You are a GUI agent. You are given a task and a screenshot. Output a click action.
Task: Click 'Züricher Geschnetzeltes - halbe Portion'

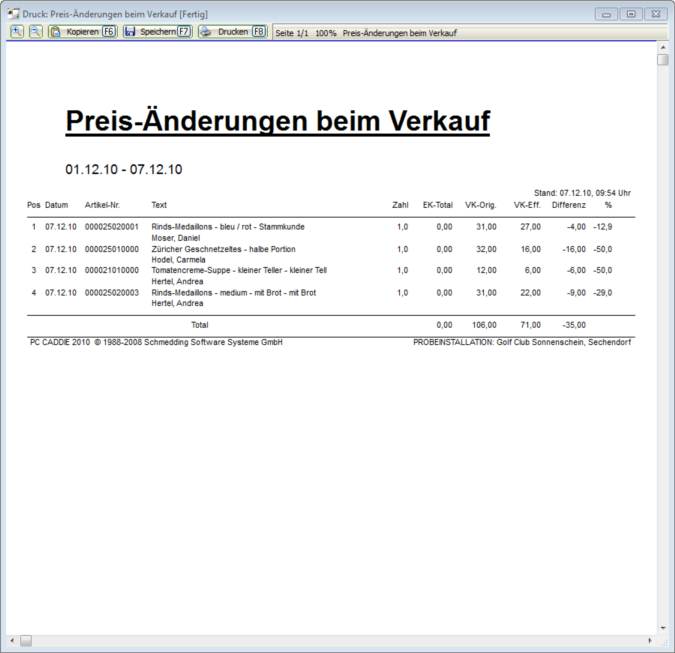[x=223, y=249]
